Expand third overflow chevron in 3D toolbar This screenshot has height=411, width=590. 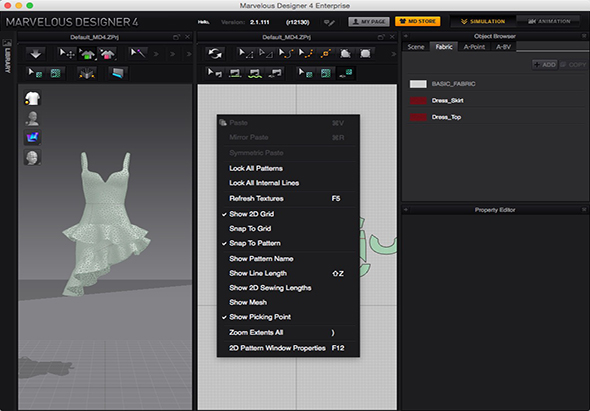(x=189, y=55)
